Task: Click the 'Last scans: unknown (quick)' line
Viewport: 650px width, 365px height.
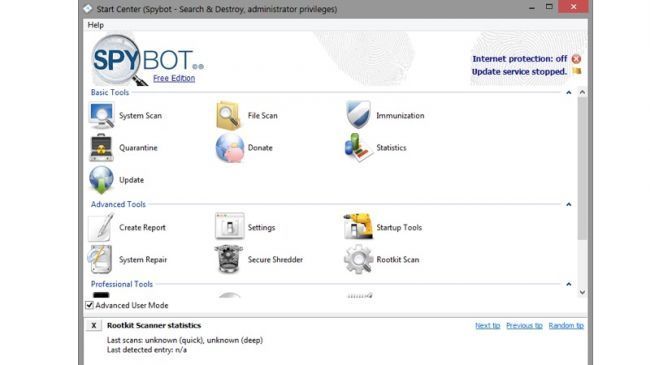Action: (185, 340)
